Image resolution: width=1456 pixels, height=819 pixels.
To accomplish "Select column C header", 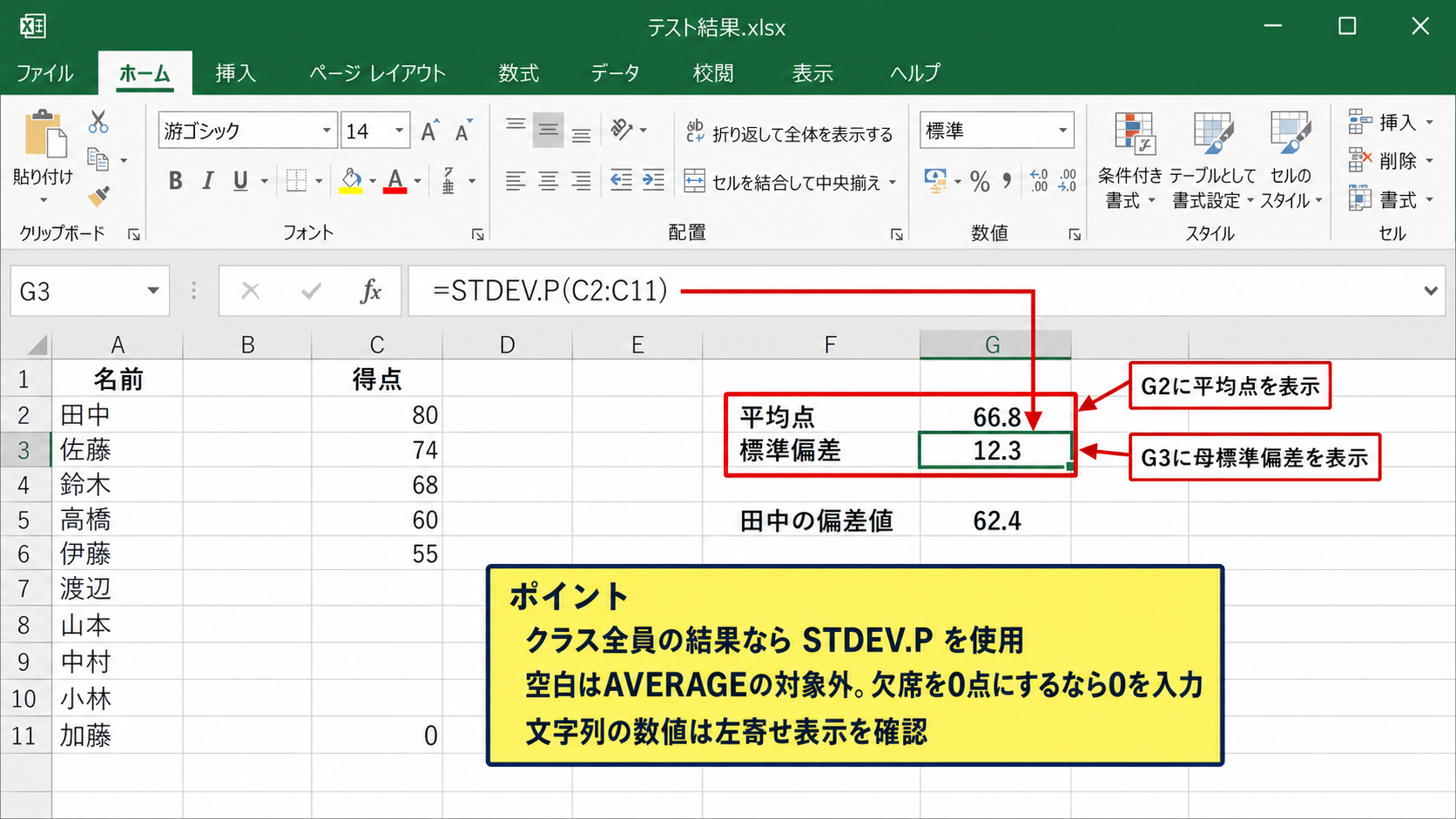I will pyautogui.click(x=377, y=345).
